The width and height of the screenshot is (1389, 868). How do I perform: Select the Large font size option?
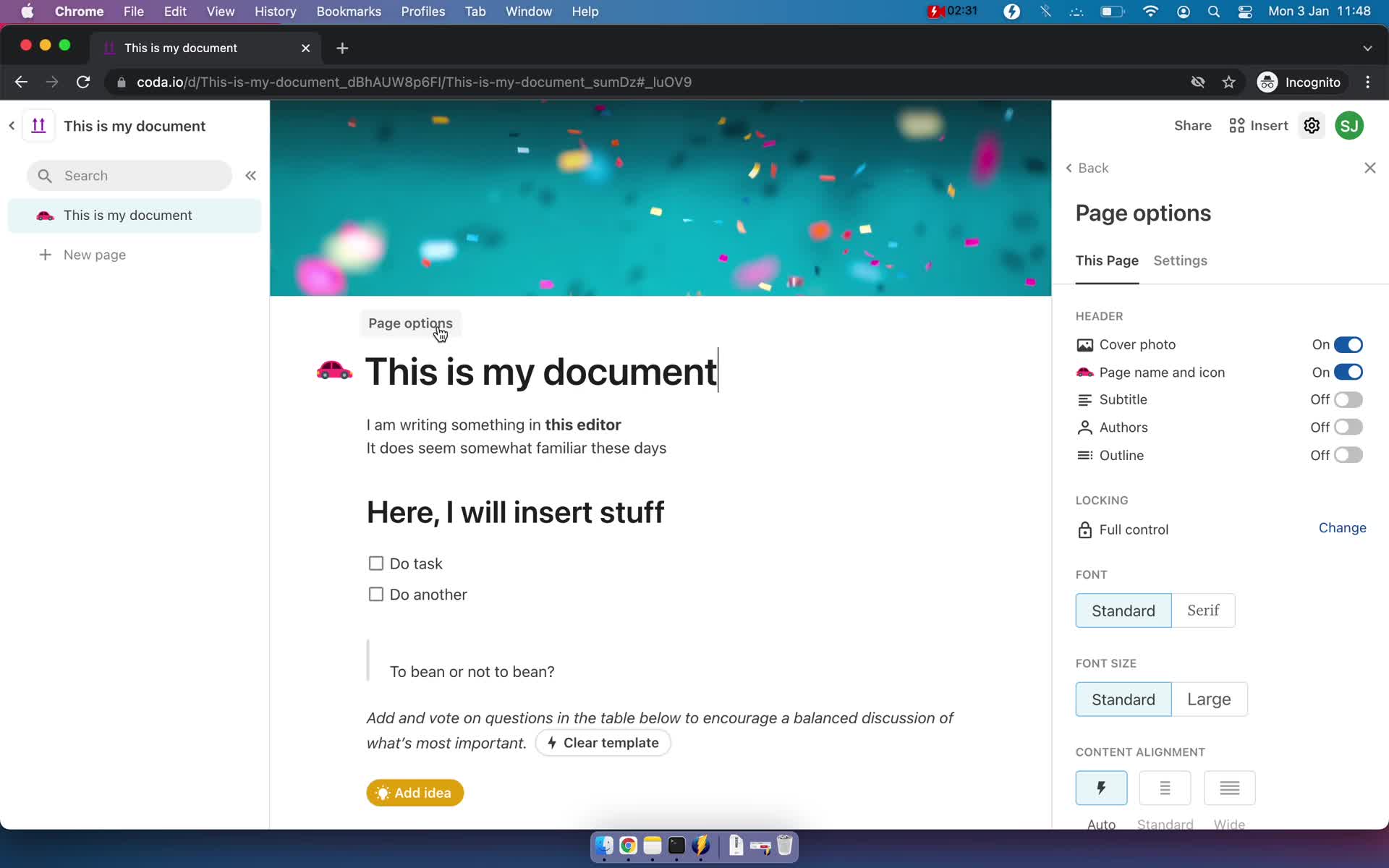tap(1208, 699)
